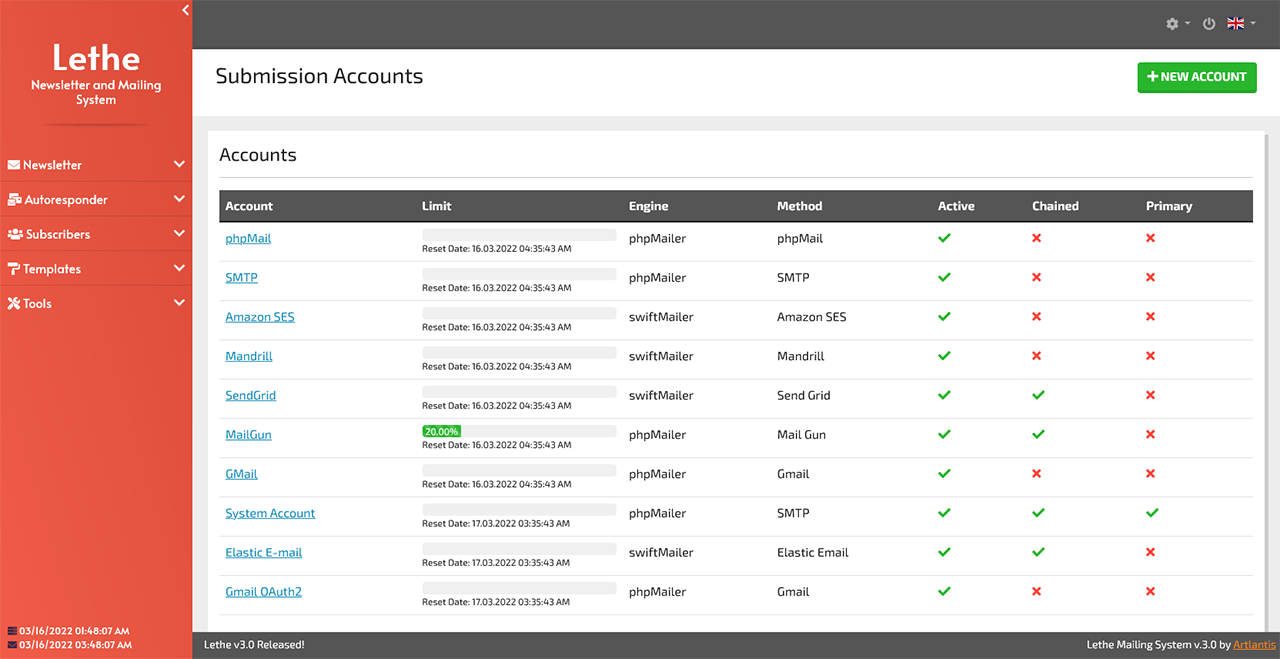Click Elastic E-mail row Chained checkmark
The image size is (1280, 659).
pyautogui.click(x=1038, y=552)
